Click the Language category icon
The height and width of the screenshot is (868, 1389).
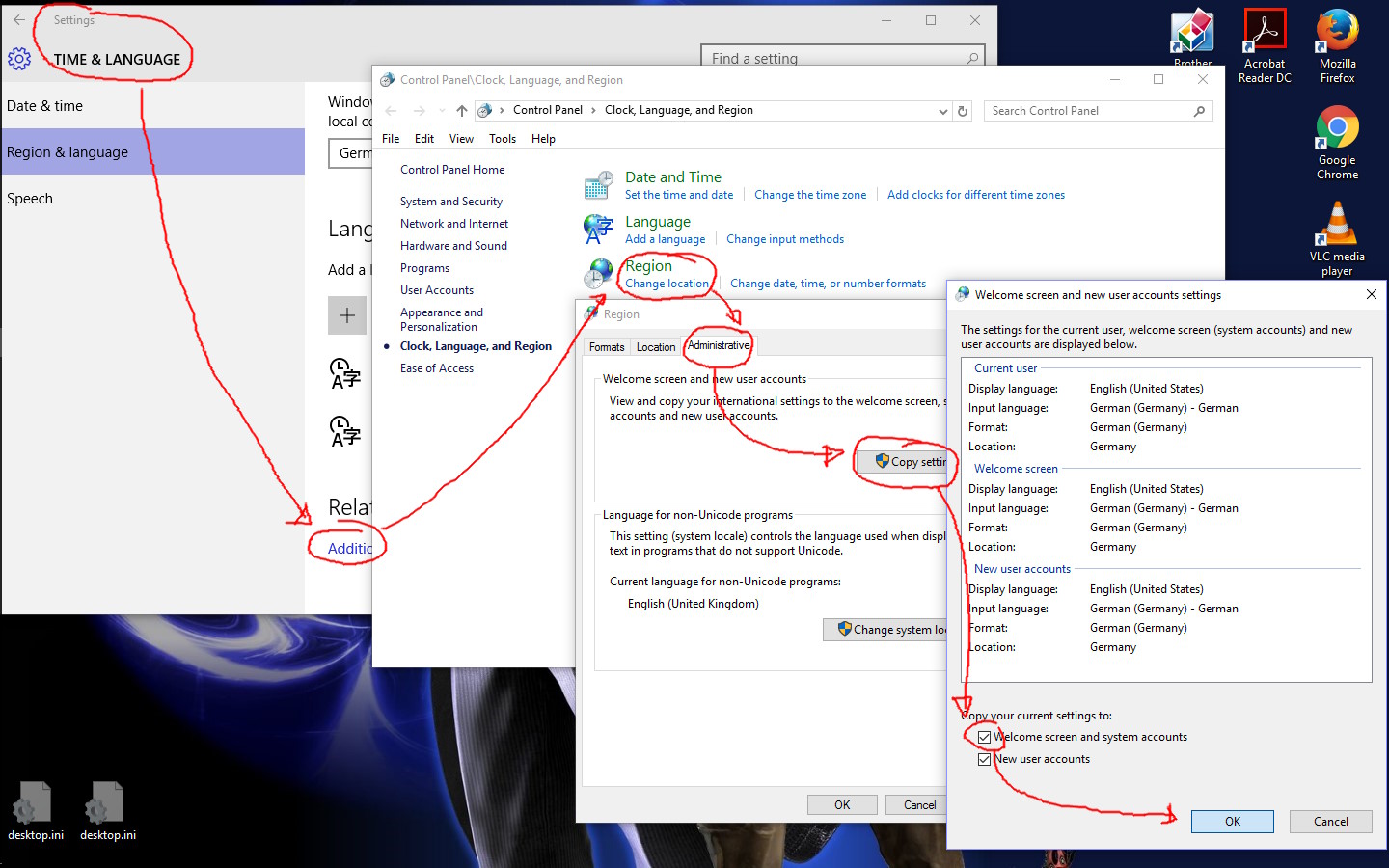tap(598, 230)
